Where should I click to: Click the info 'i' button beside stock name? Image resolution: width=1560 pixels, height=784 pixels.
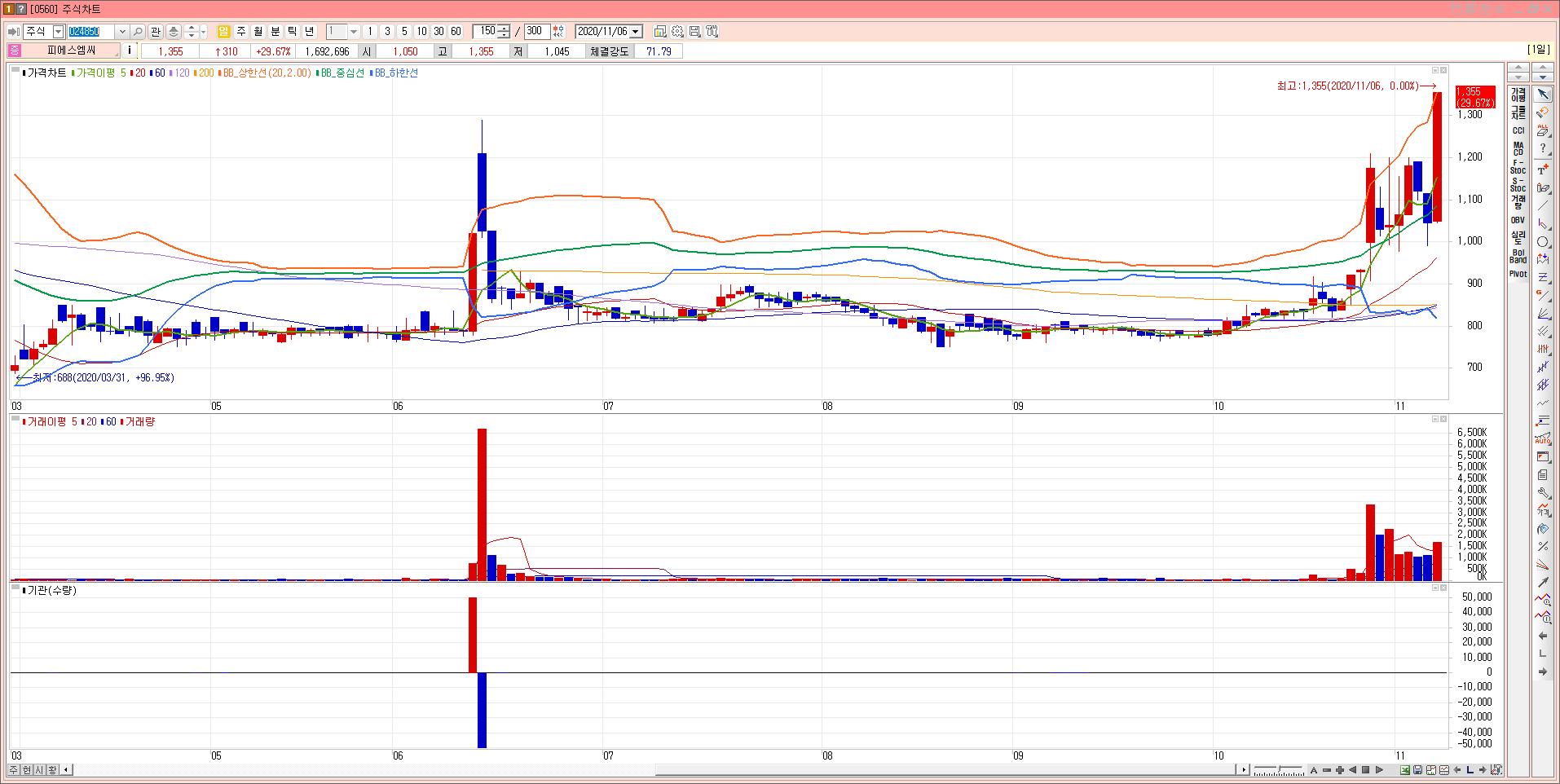(x=130, y=51)
